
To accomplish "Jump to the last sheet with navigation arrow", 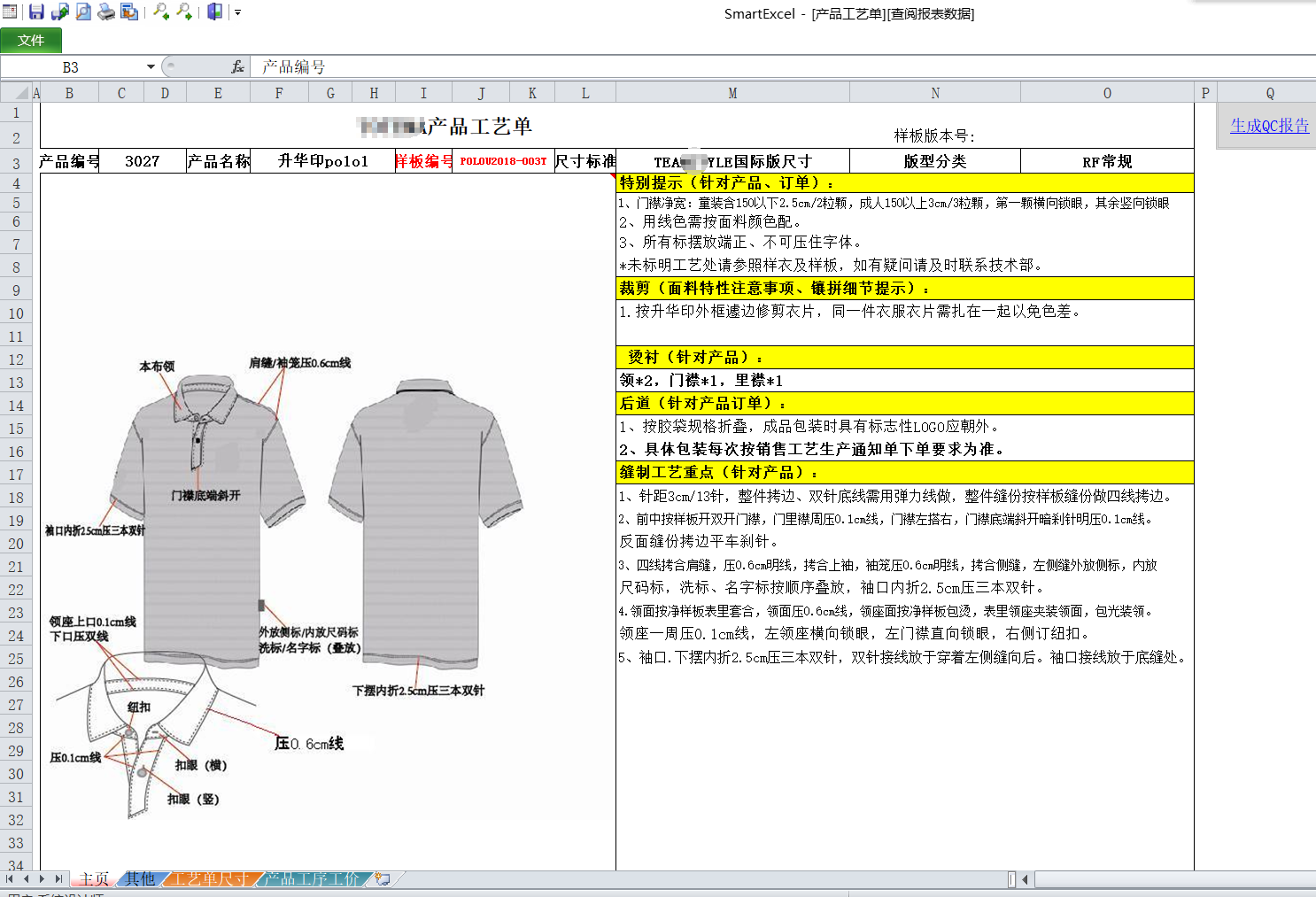I will (x=58, y=879).
